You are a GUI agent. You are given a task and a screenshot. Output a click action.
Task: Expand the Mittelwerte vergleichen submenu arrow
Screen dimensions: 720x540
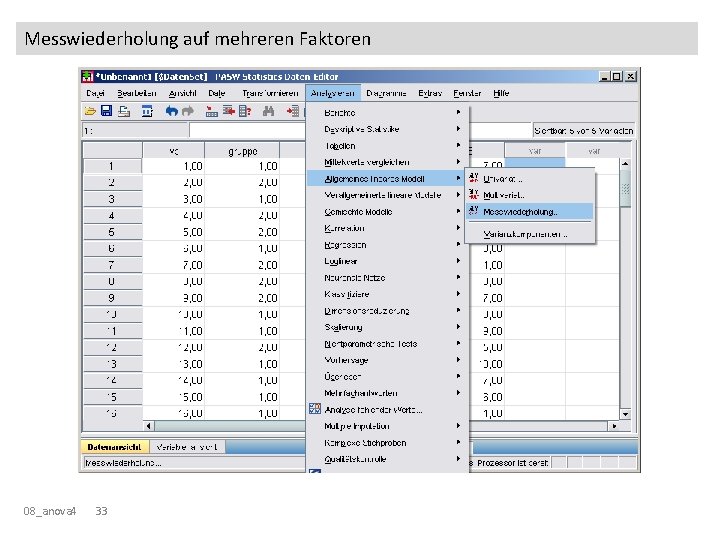point(458,162)
